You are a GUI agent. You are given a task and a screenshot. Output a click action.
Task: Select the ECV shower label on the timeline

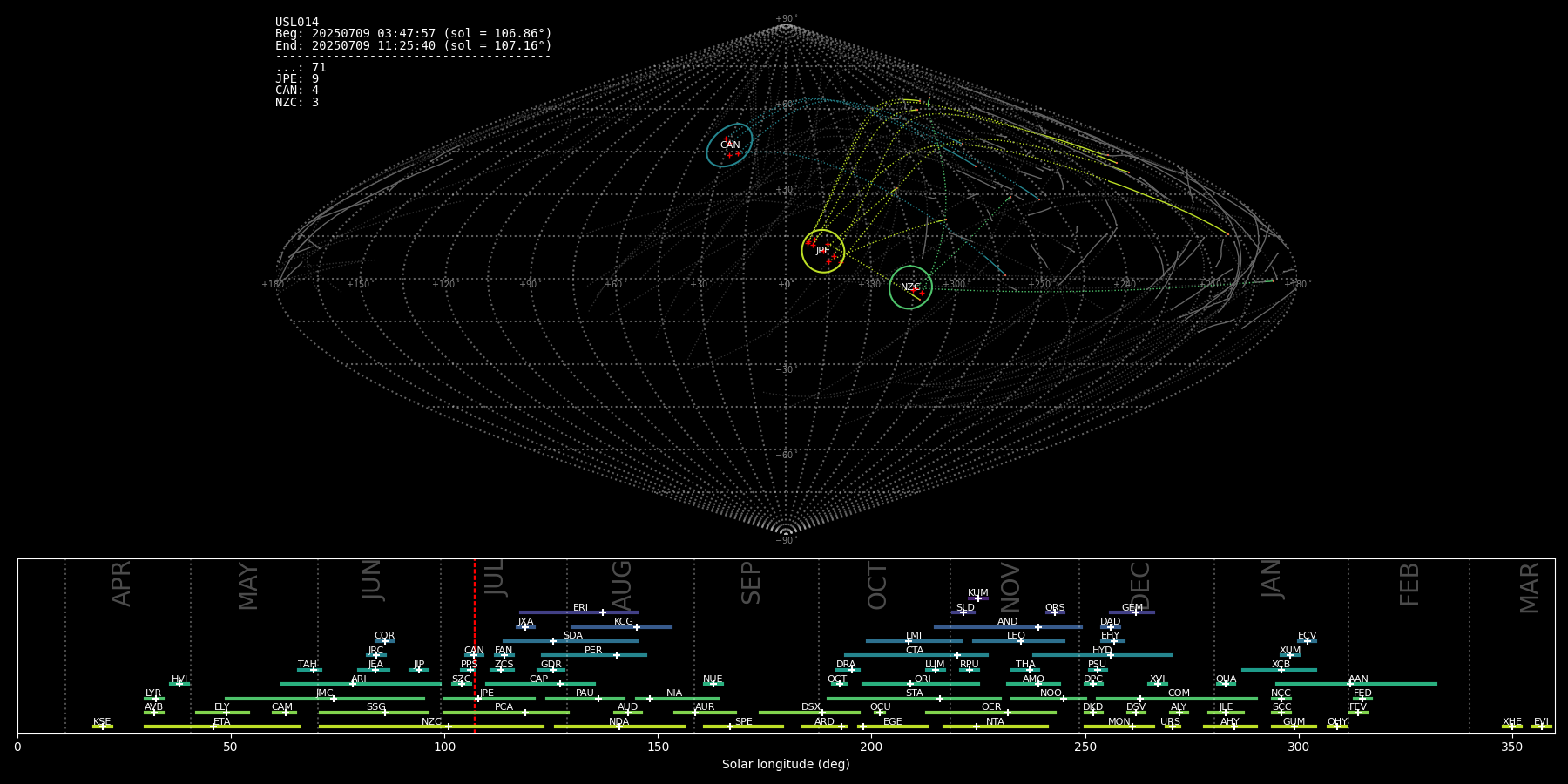[x=1307, y=636]
